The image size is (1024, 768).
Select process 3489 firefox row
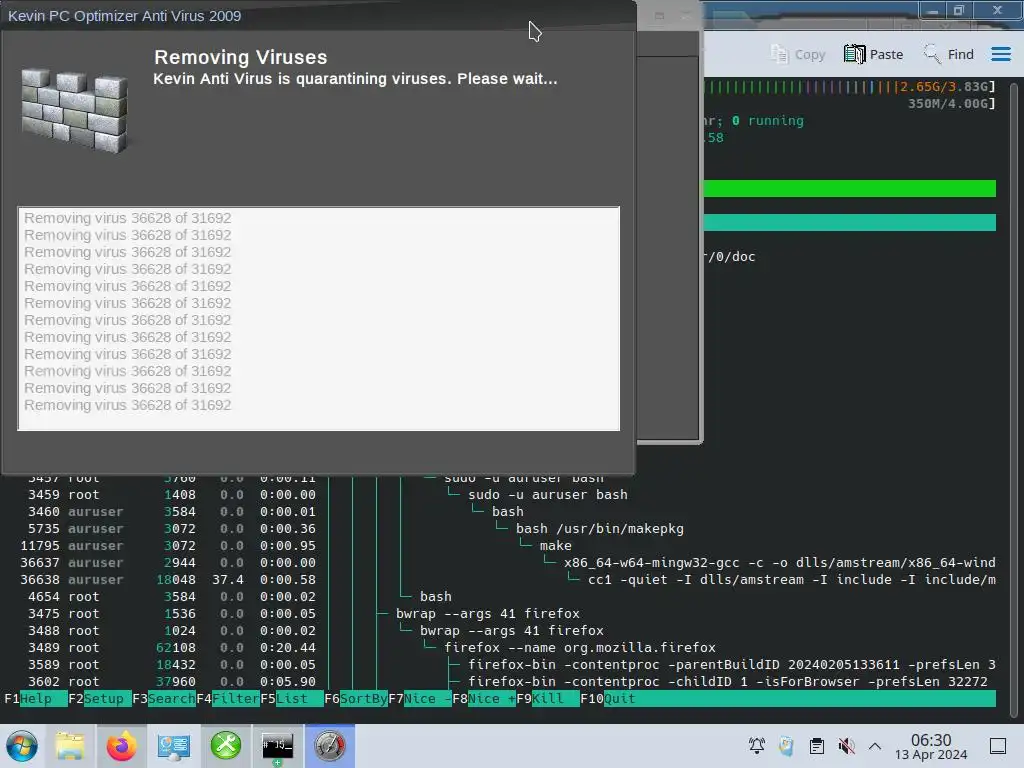pos(500,648)
